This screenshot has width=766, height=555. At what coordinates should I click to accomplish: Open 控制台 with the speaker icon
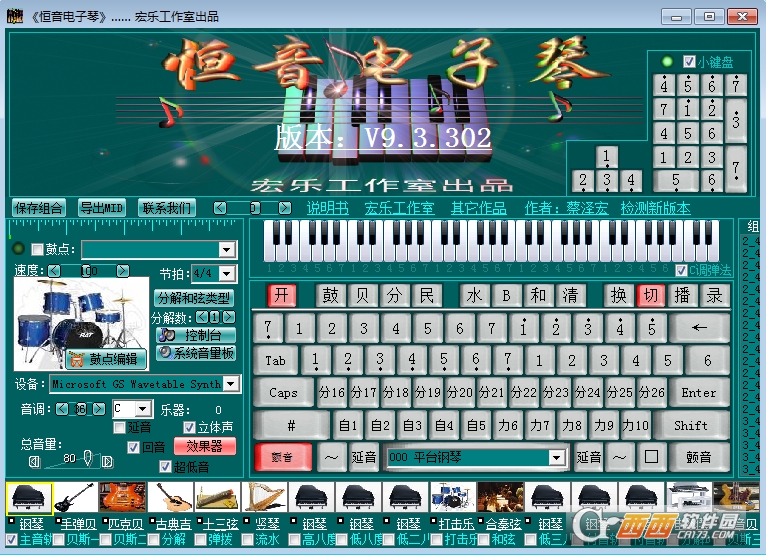(196, 335)
